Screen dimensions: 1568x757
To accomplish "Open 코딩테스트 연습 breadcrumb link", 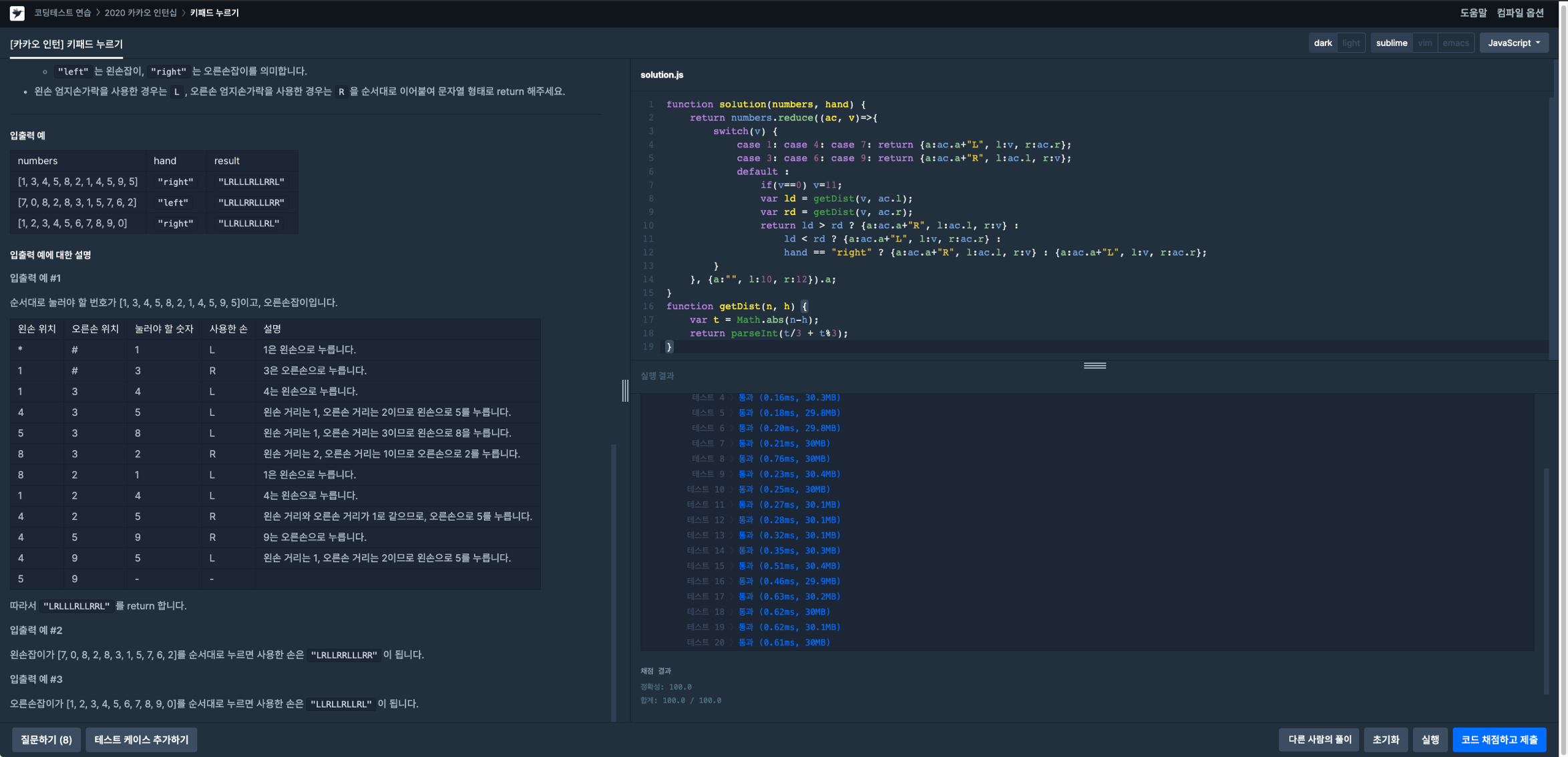I will 63,13.
